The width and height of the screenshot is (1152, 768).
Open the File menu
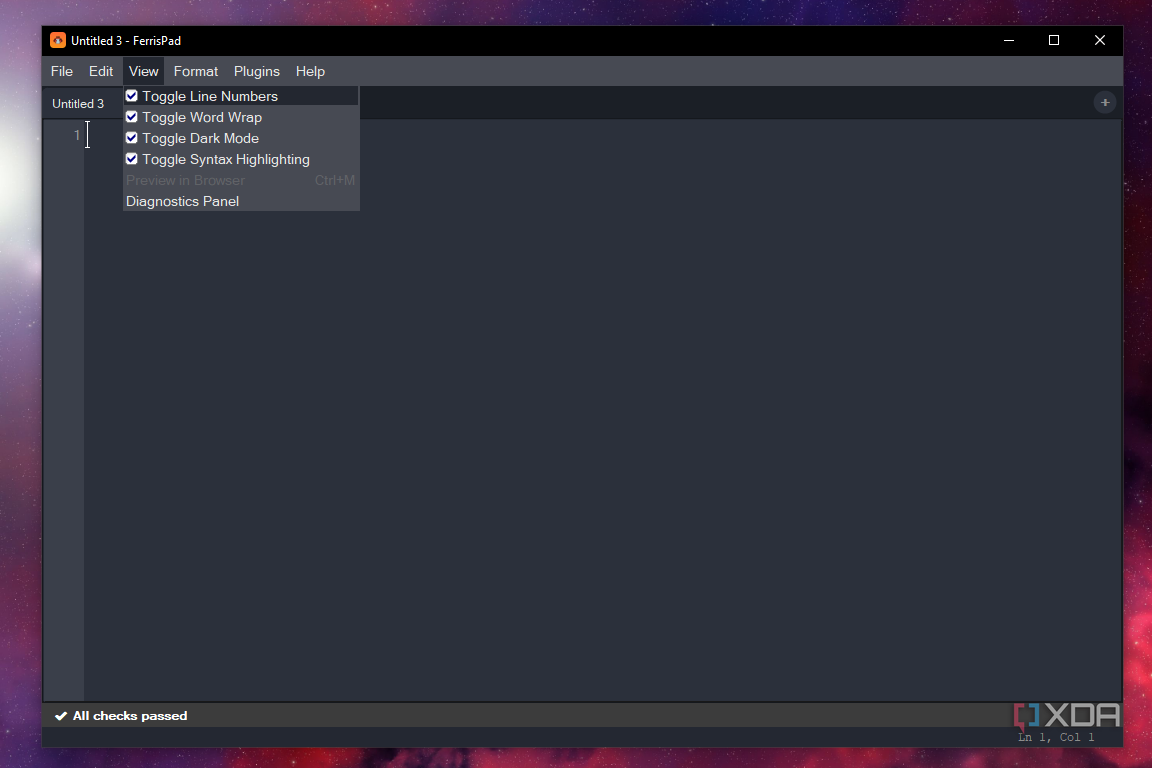click(x=62, y=71)
